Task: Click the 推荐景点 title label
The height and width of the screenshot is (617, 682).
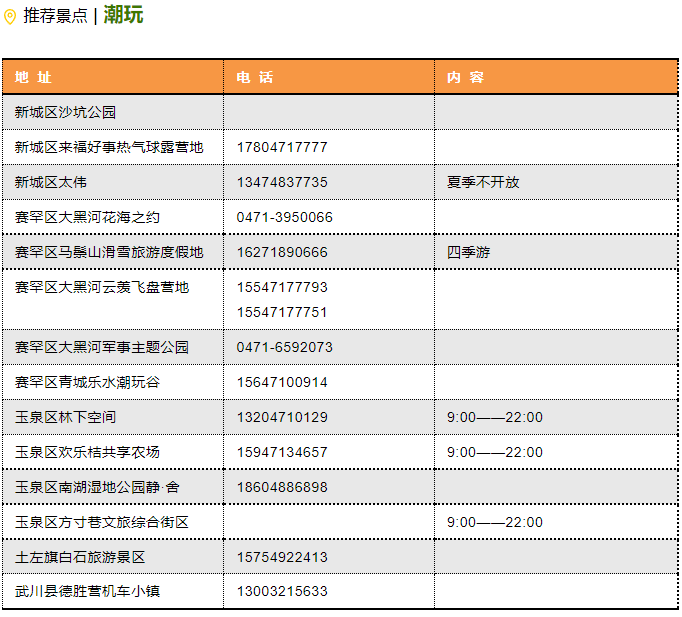Action: [55, 16]
